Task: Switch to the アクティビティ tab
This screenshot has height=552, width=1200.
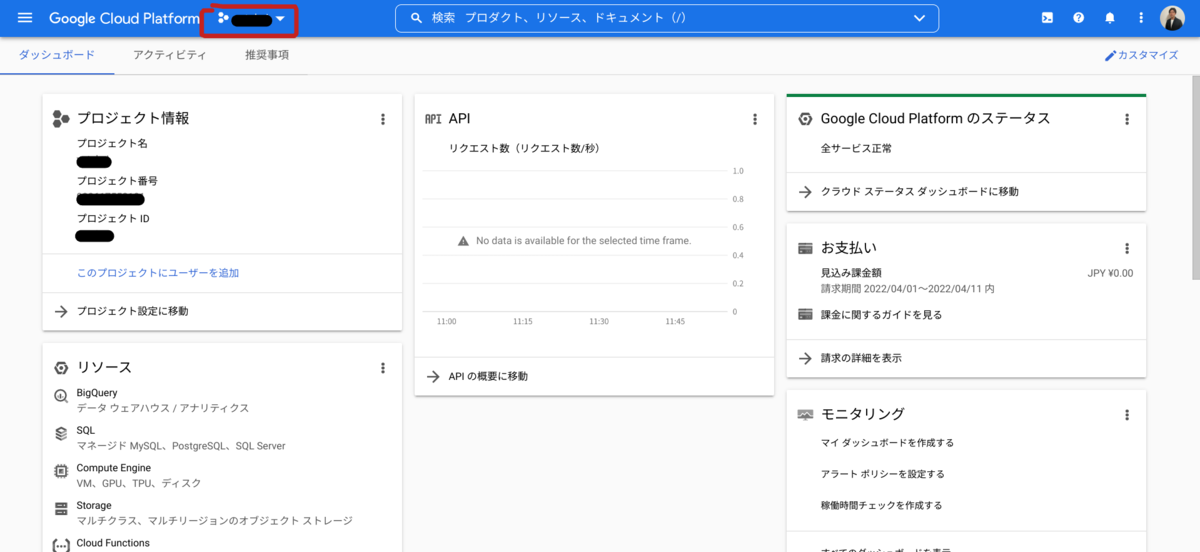Action: 170,55
